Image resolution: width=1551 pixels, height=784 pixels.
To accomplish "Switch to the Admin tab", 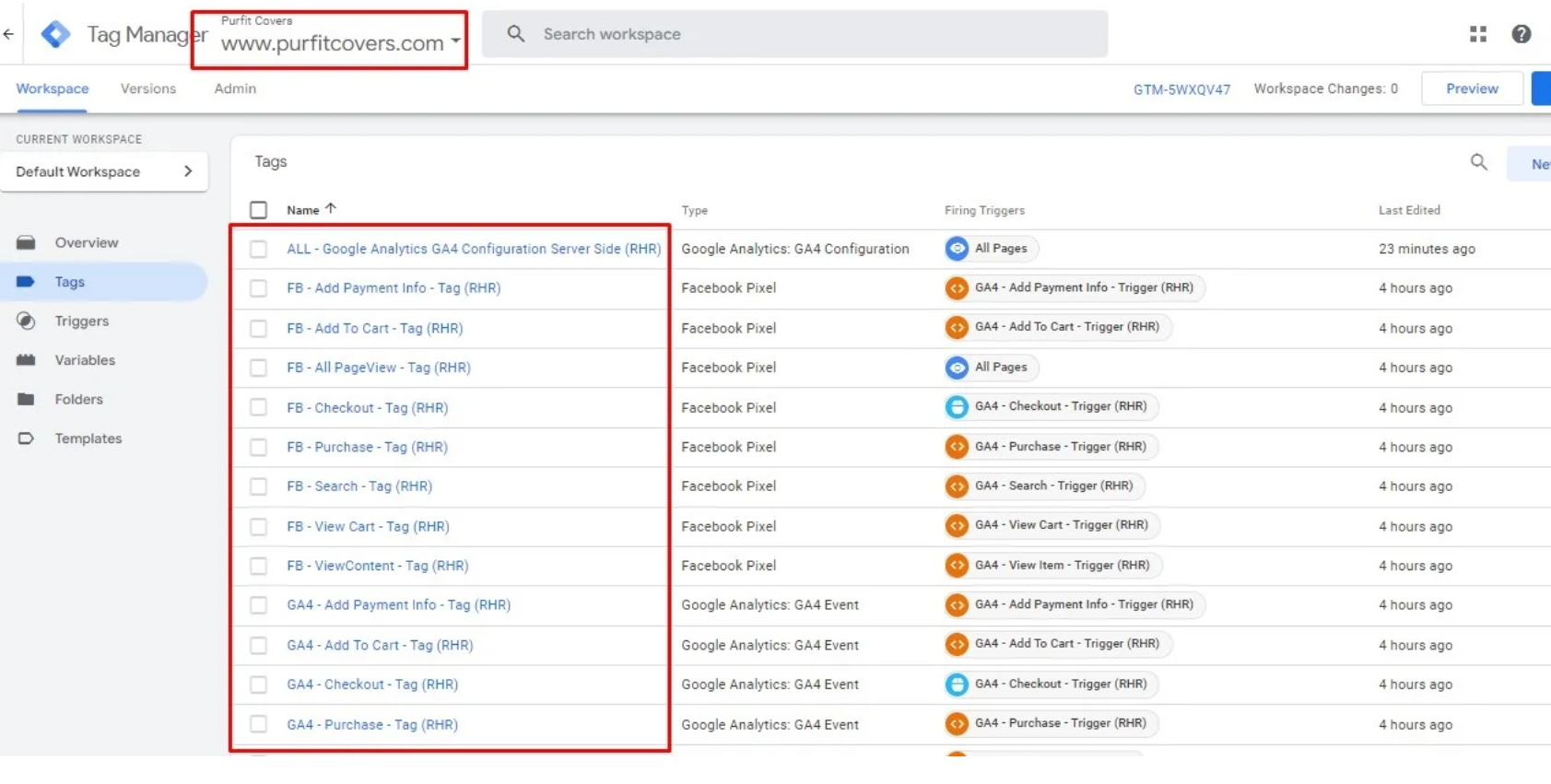I will coord(235,89).
